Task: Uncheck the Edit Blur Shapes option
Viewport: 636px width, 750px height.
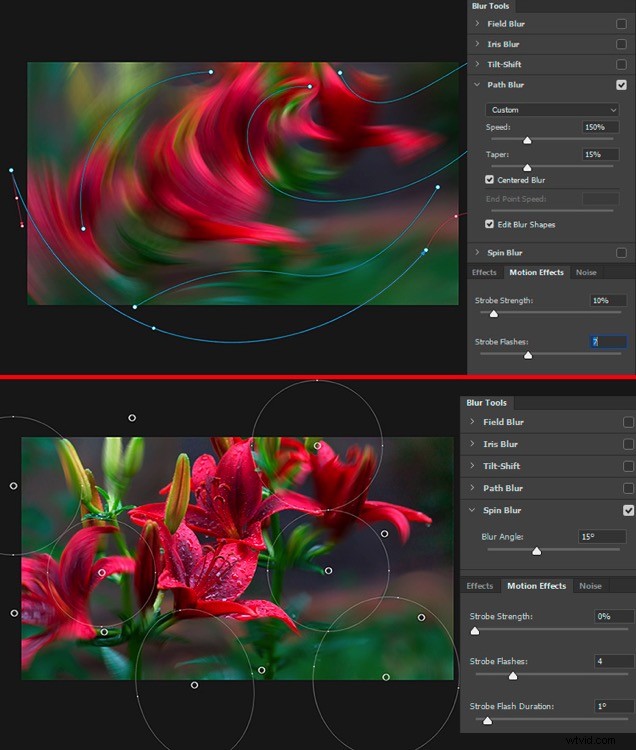Action: coord(489,224)
